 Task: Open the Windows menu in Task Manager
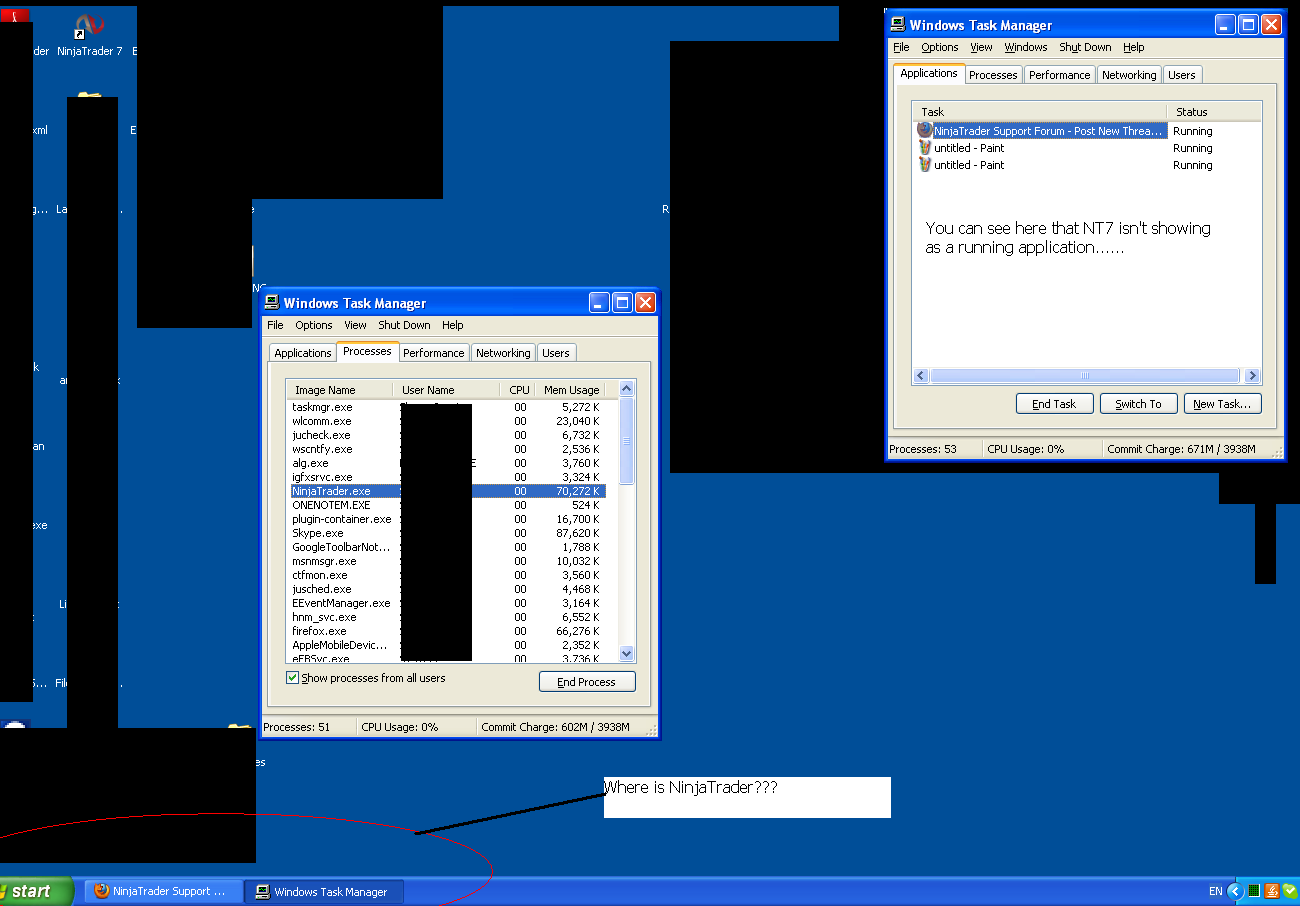pyautogui.click(x=1026, y=47)
